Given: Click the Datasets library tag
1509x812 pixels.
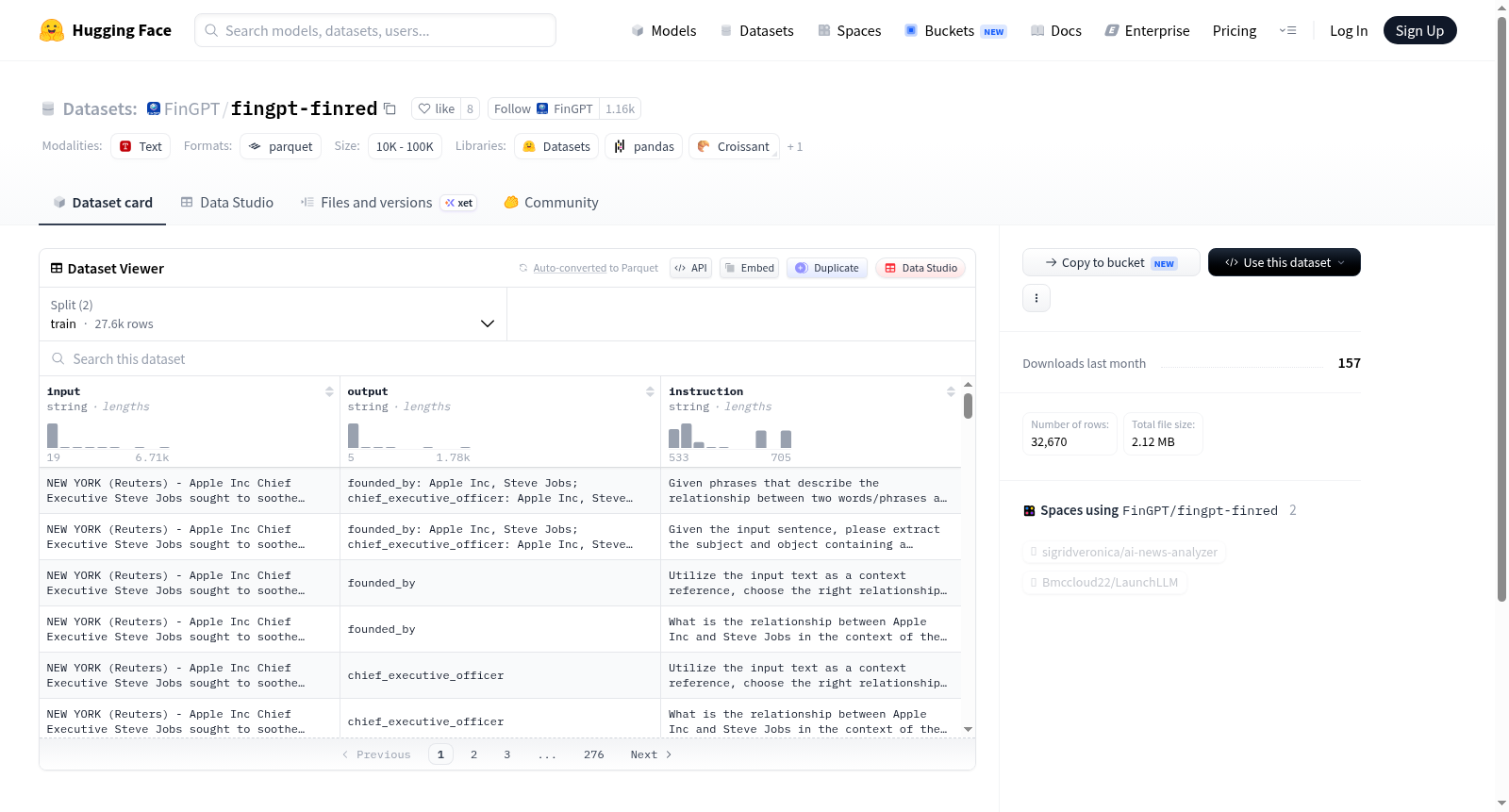Looking at the screenshot, I should [556, 146].
